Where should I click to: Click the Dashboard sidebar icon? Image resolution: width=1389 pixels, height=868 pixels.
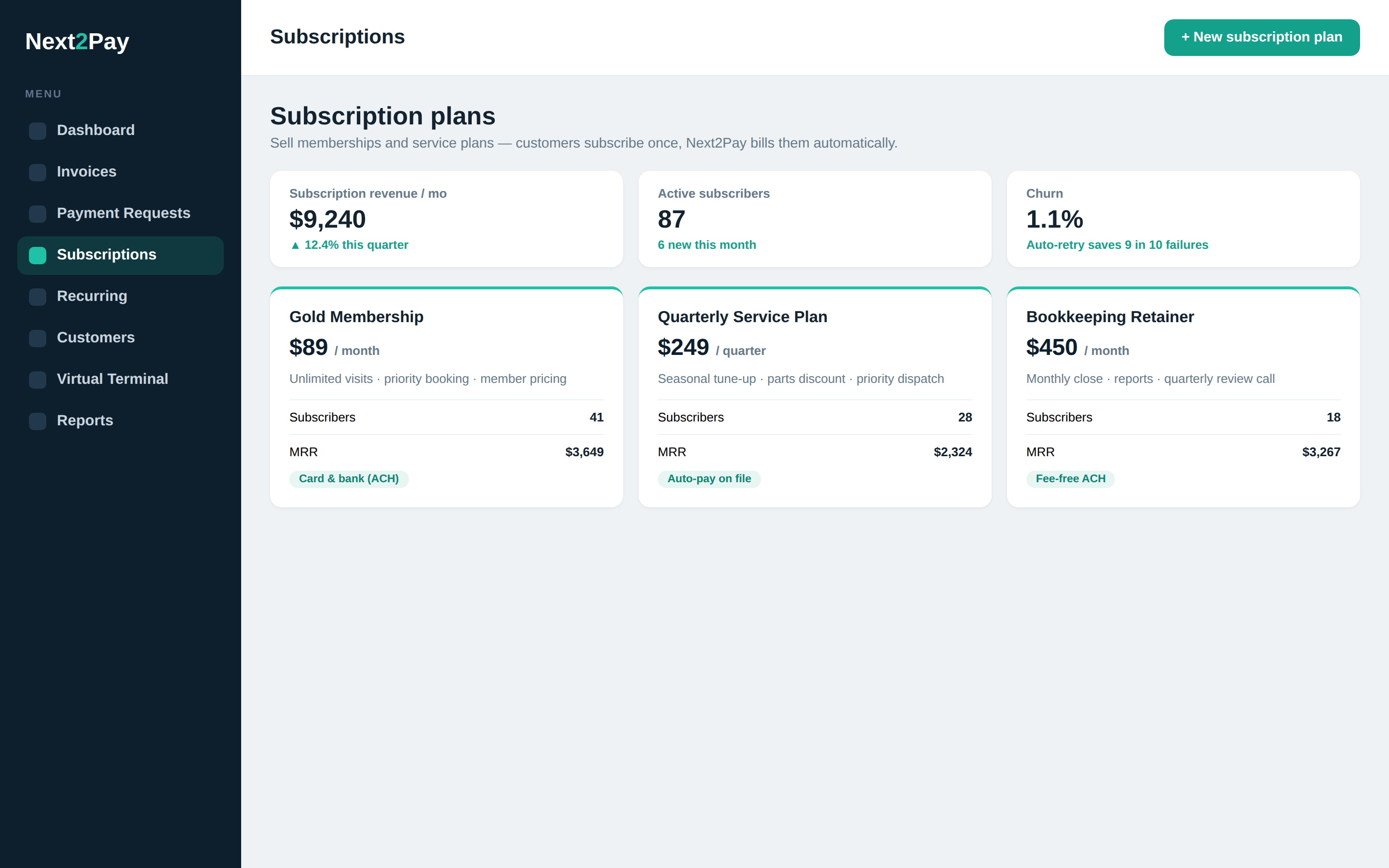coord(37,131)
